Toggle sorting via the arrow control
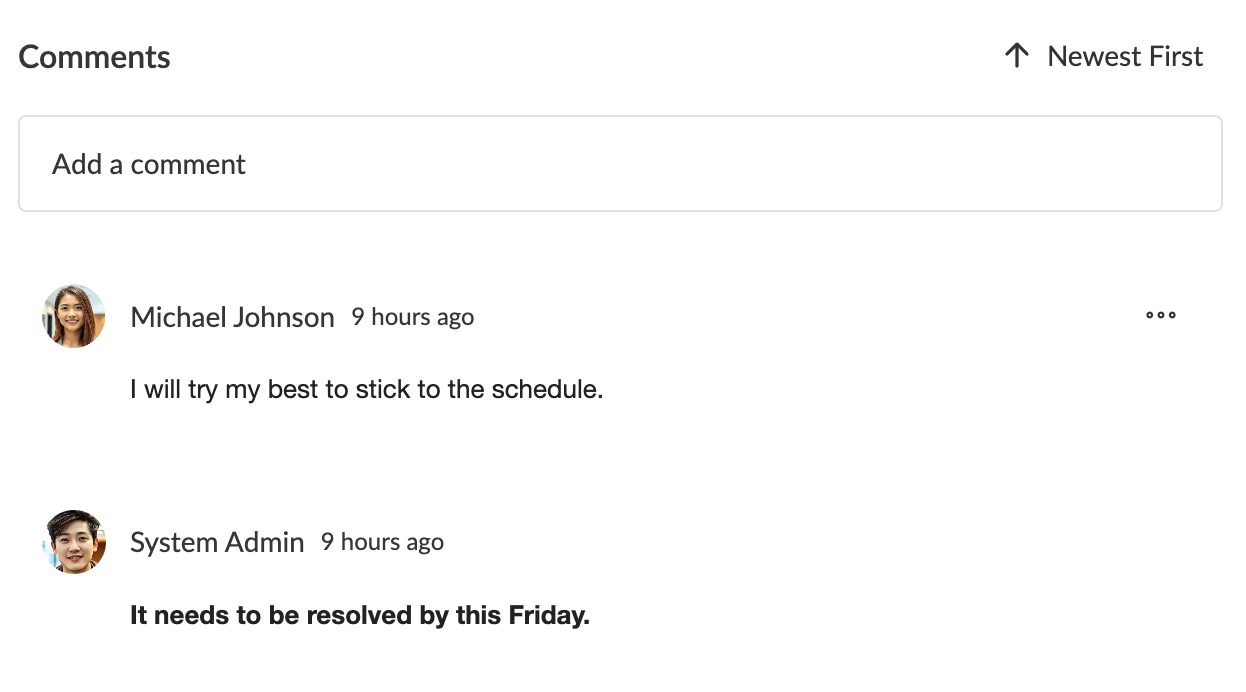 [x=1016, y=55]
